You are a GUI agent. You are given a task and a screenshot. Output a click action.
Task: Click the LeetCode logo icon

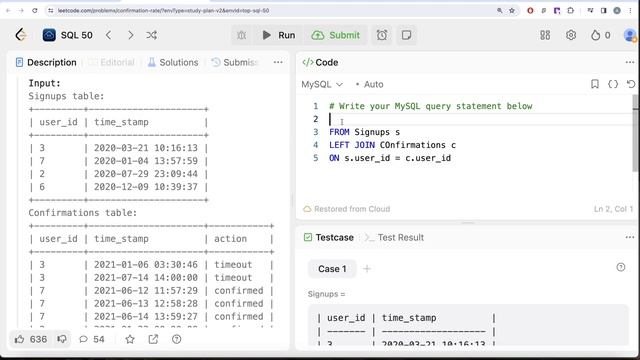coord(21,35)
